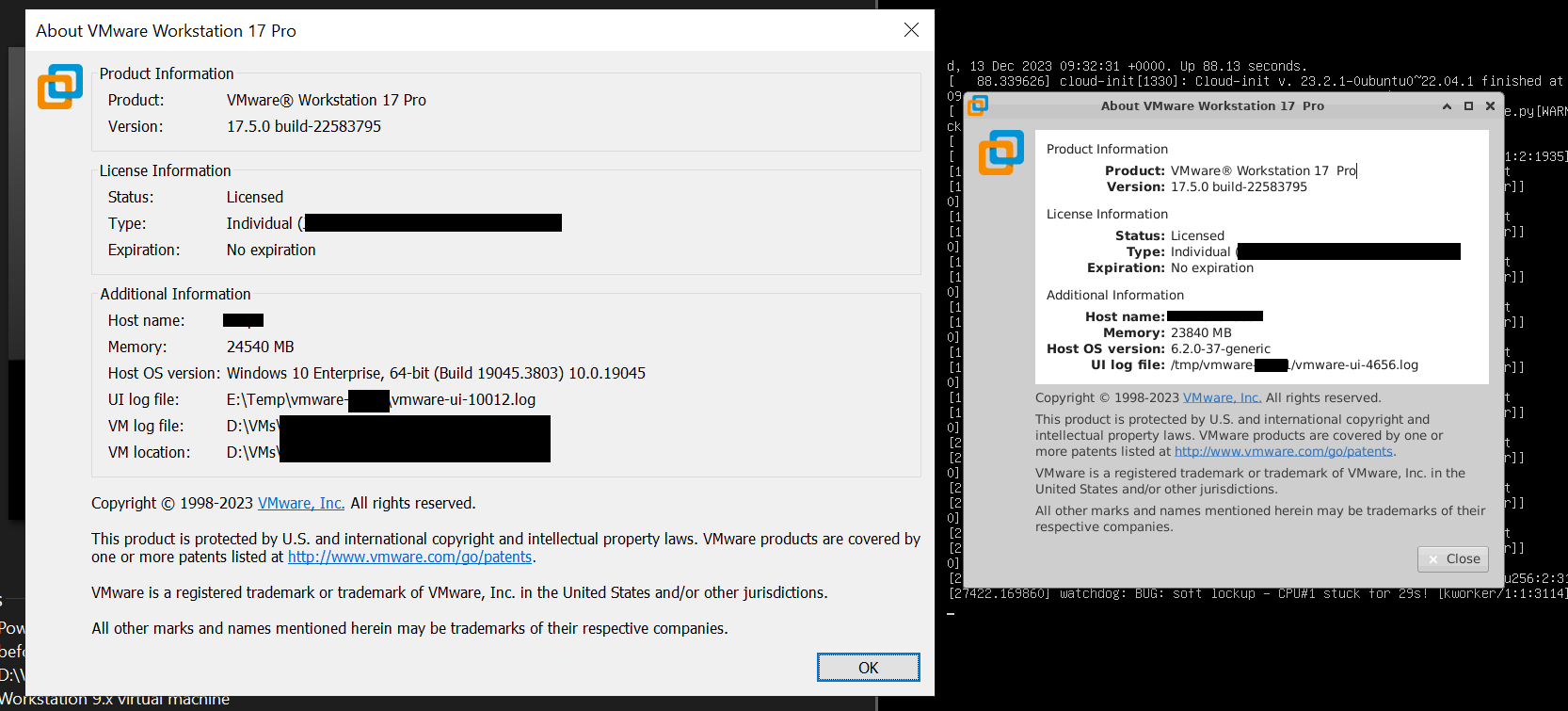Click the 'Product Information' heading in Linux dialog
The image size is (1568, 711).
(x=1107, y=149)
